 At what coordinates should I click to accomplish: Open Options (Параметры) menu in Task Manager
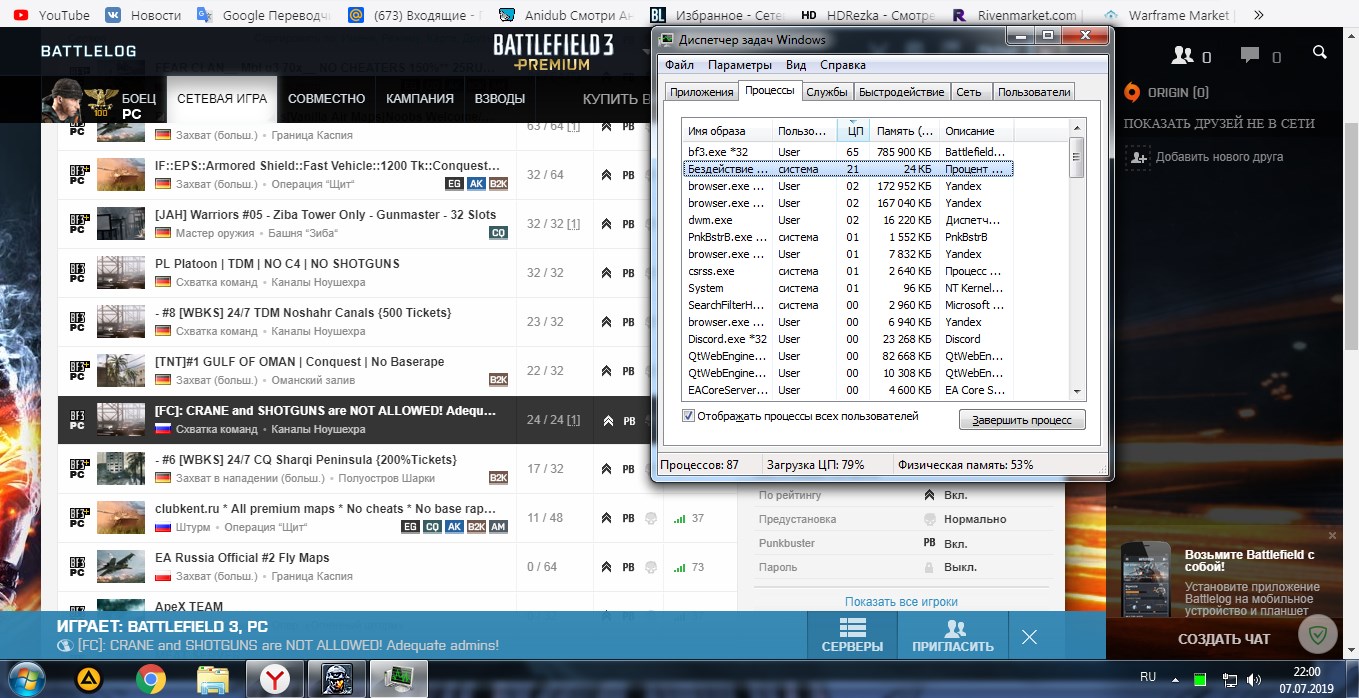(x=740, y=65)
